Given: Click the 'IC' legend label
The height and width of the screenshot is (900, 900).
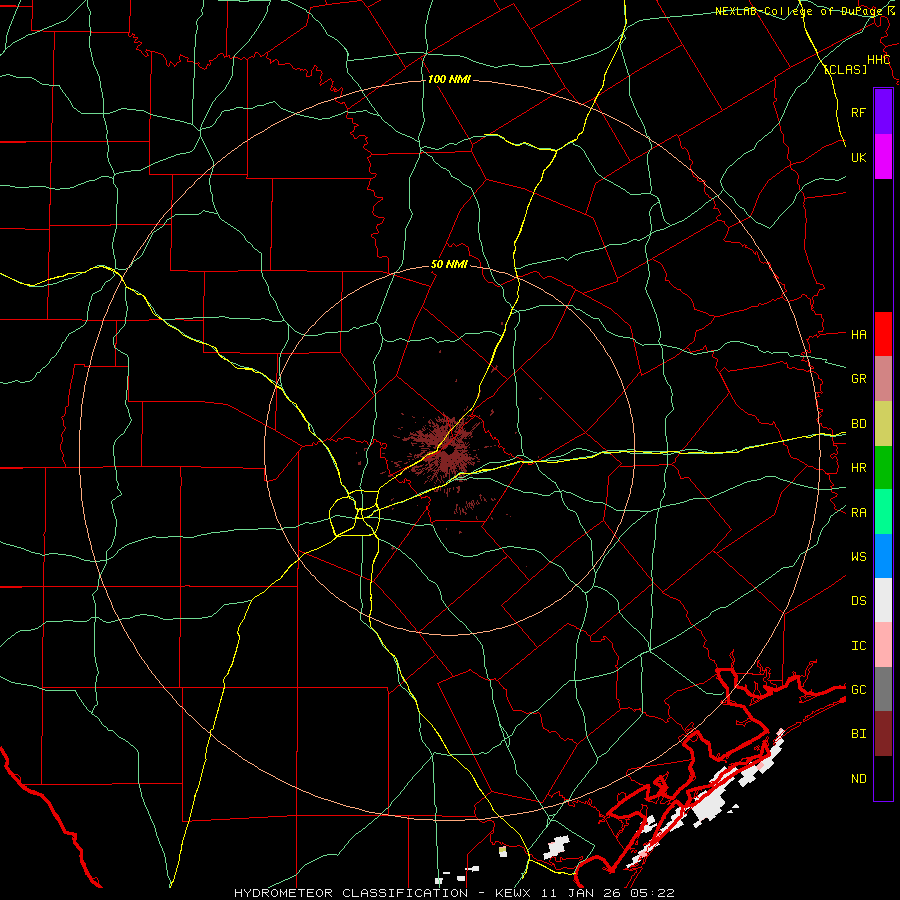Looking at the screenshot, I should 858,645.
